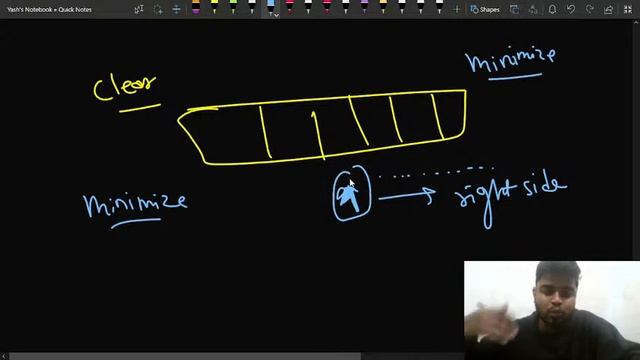Image resolution: width=640 pixels, height=360 pixels.
Task: Select white pen between the two red pens
Action: tap(308, 7)
